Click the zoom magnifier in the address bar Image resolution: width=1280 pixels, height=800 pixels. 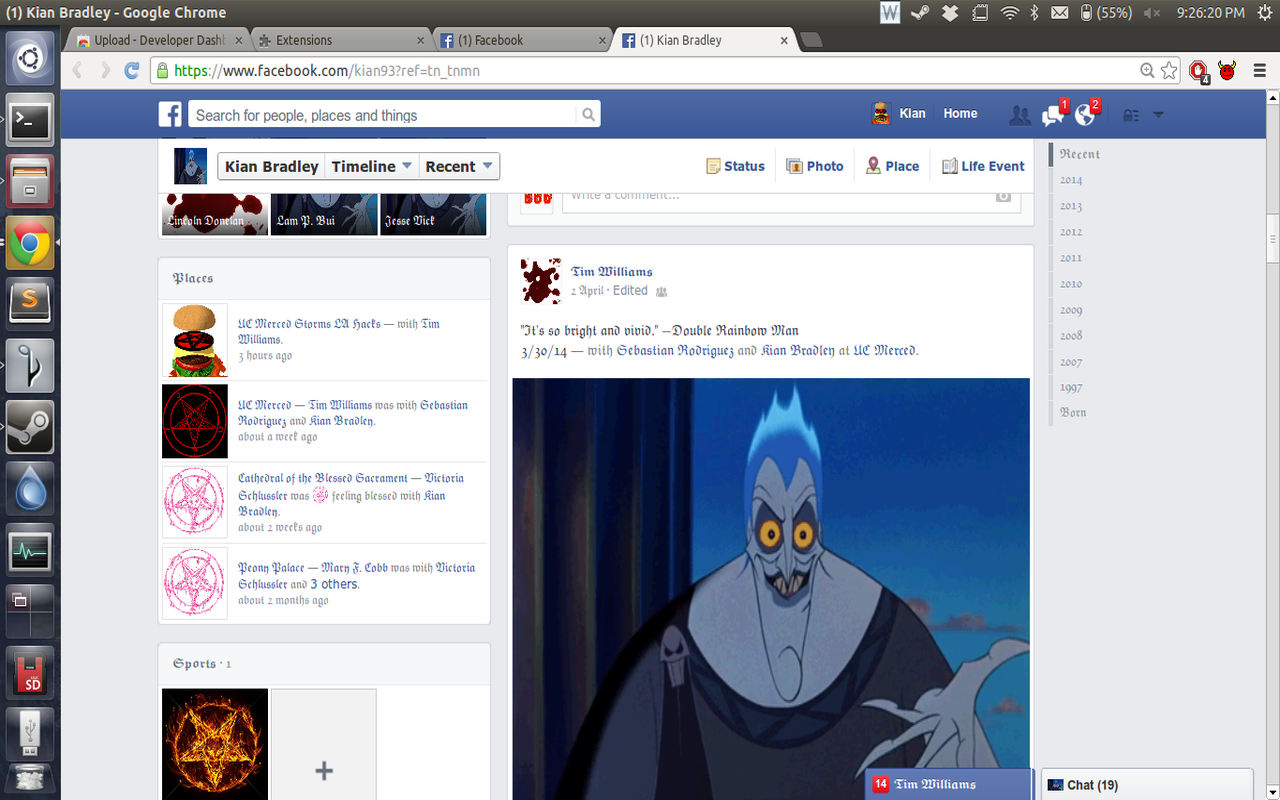[1148, 70]
